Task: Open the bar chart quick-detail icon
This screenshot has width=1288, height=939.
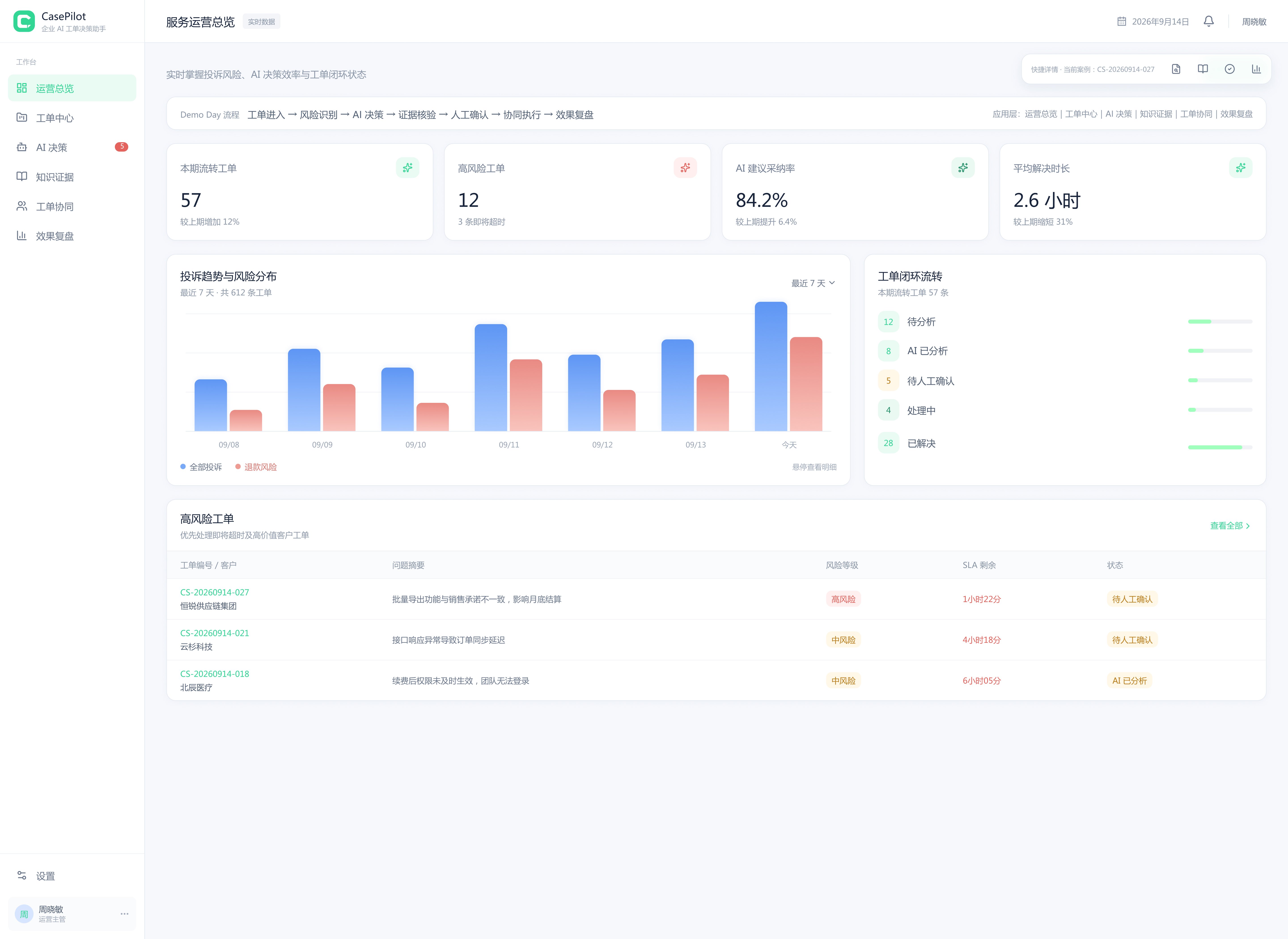Action: [x=1256, y=69]
